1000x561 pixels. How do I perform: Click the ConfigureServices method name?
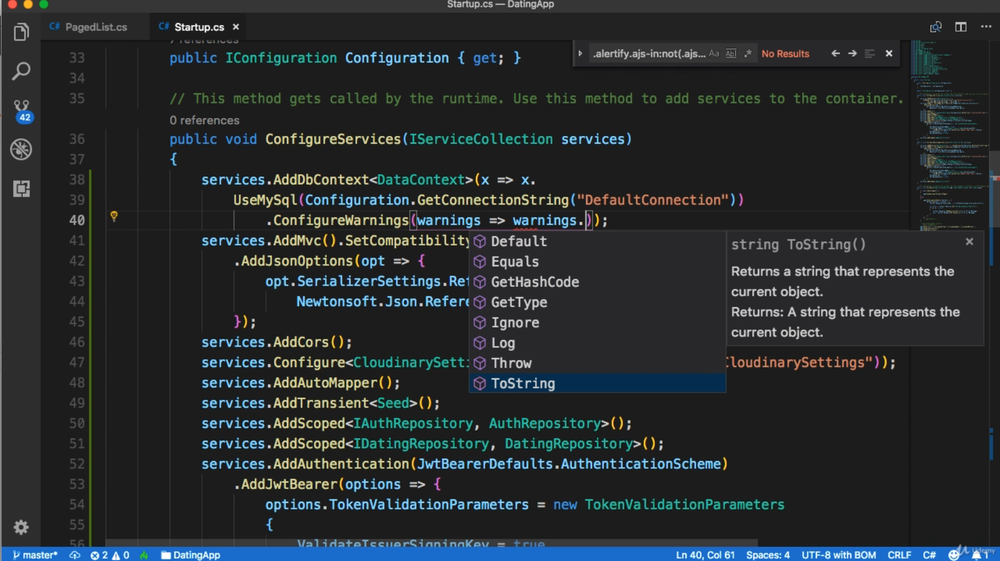pos(333,139)
